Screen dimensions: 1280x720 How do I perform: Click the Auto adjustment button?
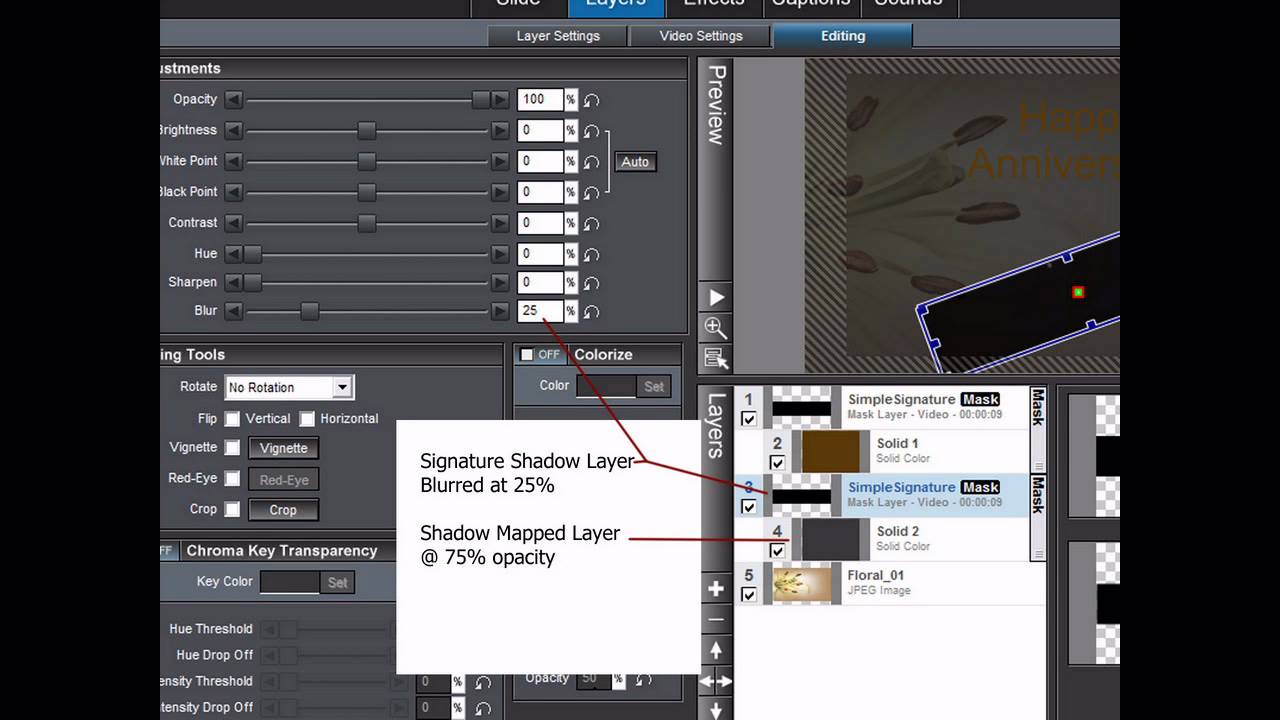point(635,162)
